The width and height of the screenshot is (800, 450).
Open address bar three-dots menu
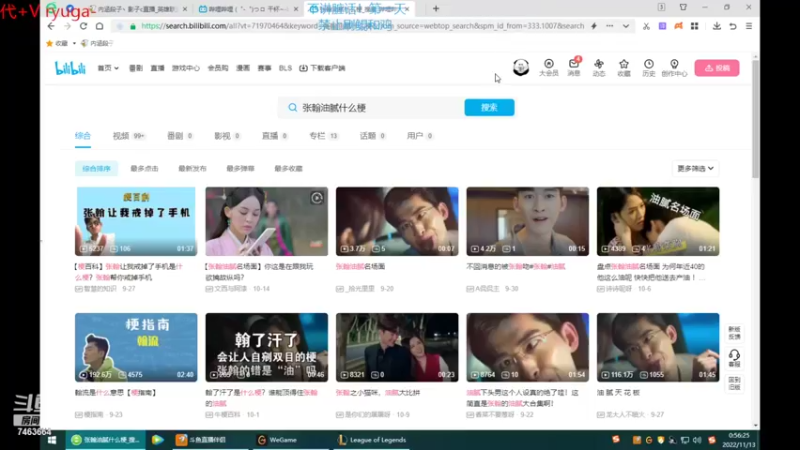pyautogui.click(x=610, y=26)
